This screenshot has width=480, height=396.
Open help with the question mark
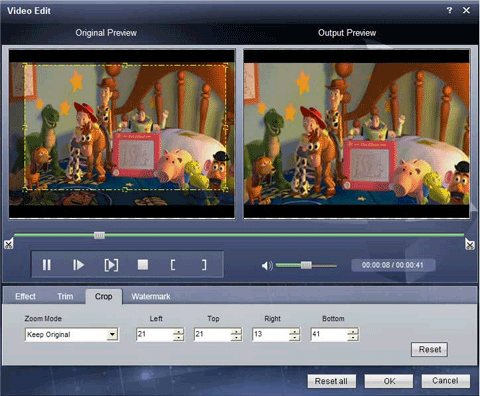(x=450, y=10)
